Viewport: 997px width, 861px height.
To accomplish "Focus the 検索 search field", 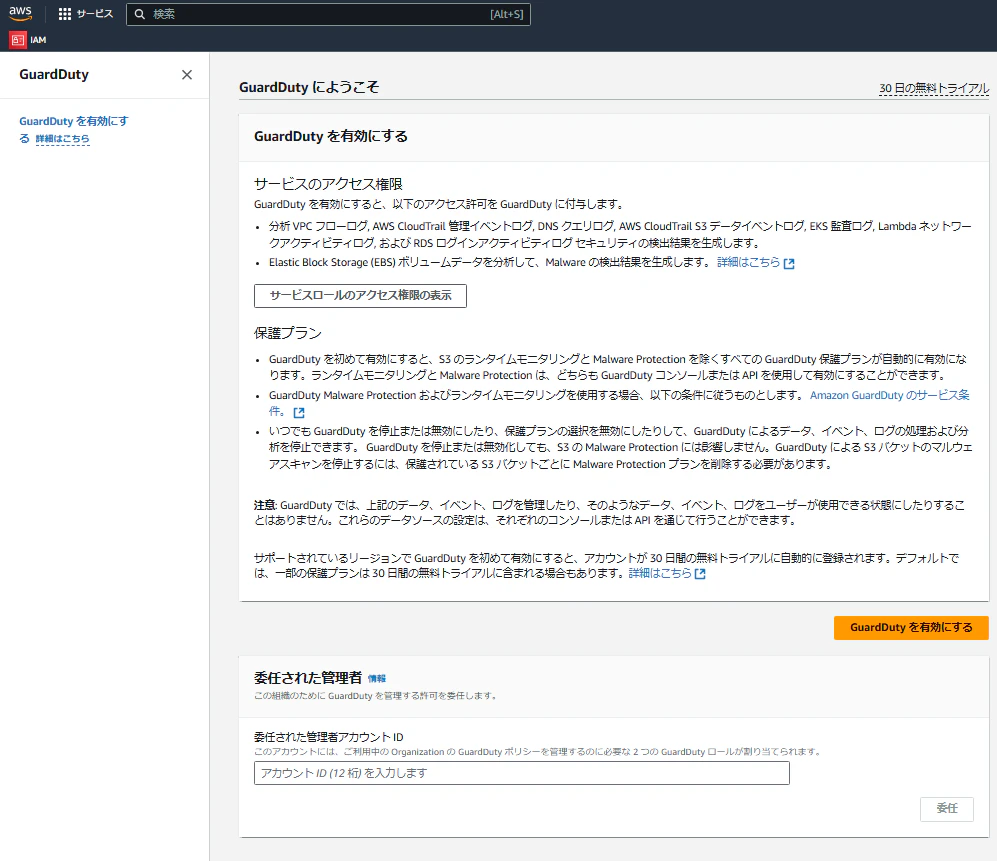I will (x=328, y=14).
